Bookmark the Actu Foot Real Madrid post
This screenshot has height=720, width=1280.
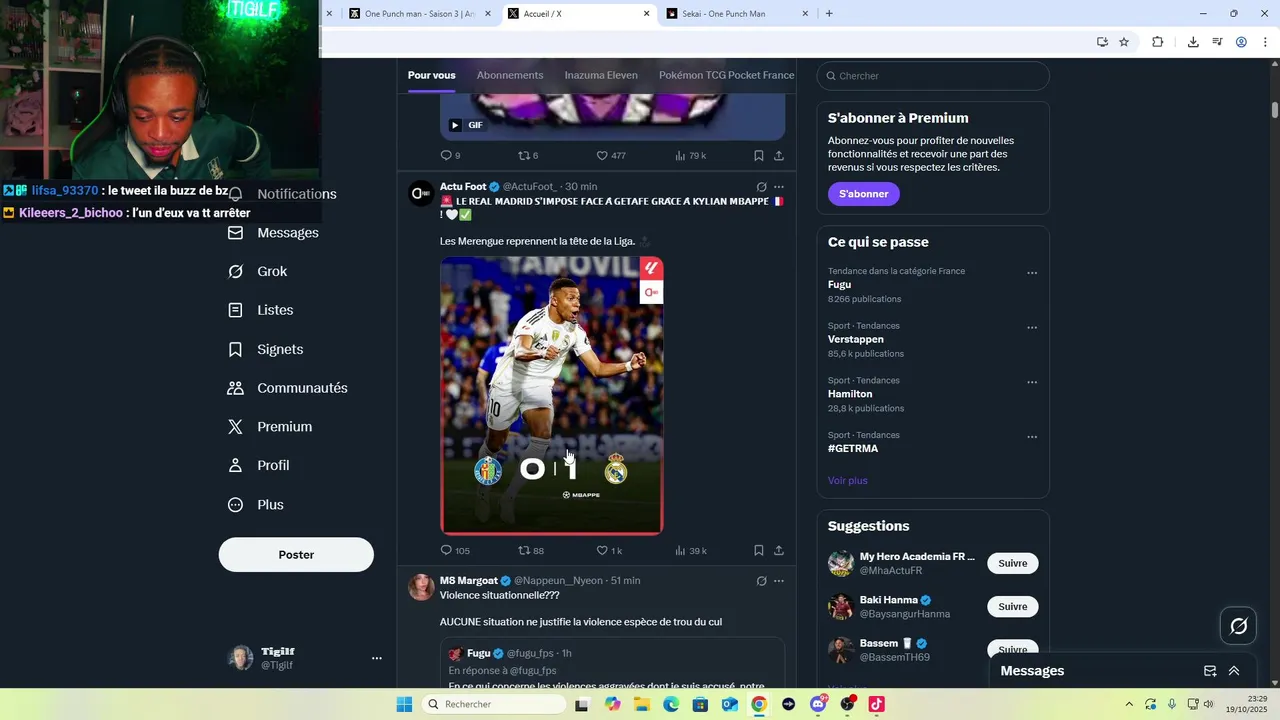[759, 550]
